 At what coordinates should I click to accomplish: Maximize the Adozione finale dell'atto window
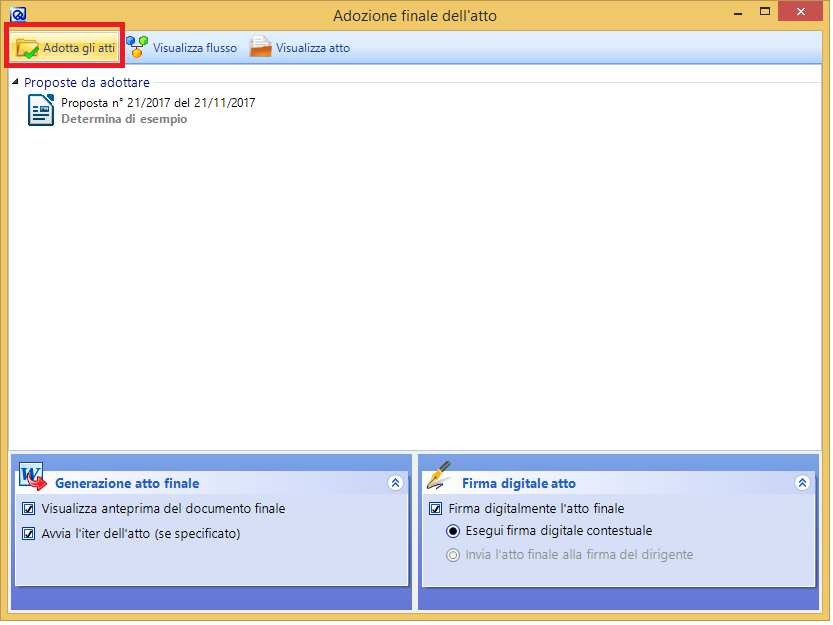coord(767,12)
